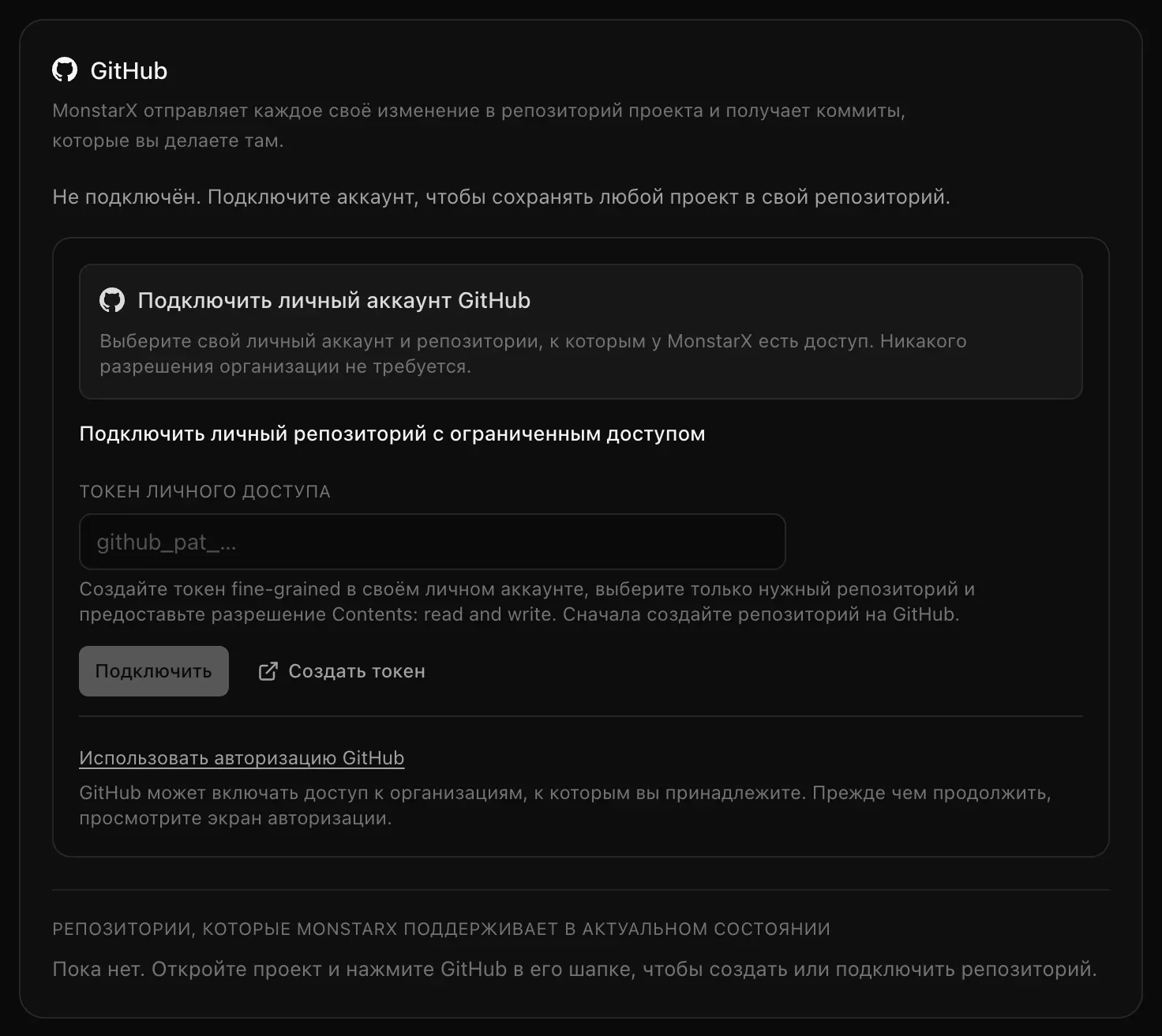
Task: Open the Подключить личный аккаунт GitHub card
Action: tap(581, 332)
